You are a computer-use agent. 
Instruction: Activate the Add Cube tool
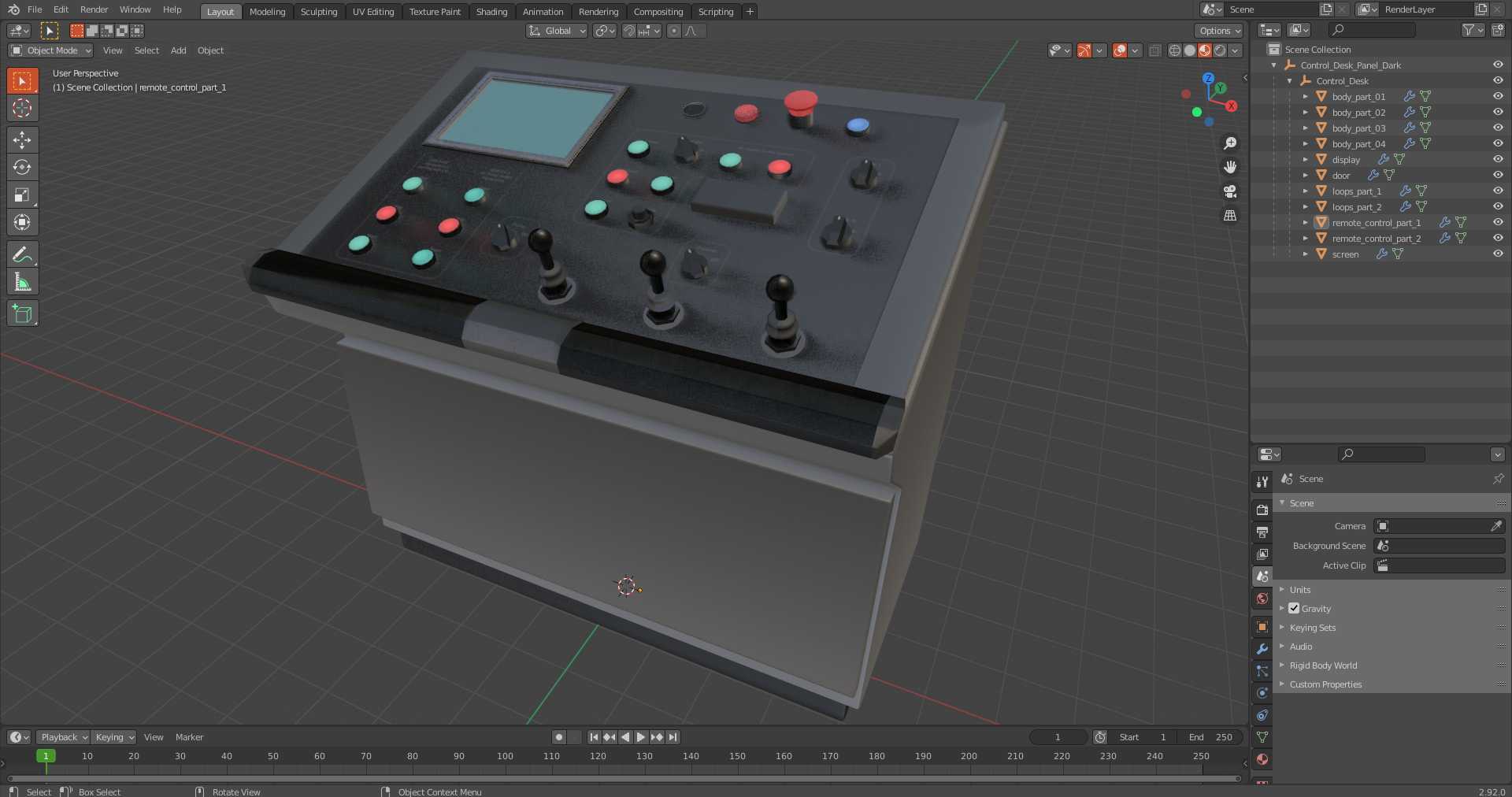[22, 313]
